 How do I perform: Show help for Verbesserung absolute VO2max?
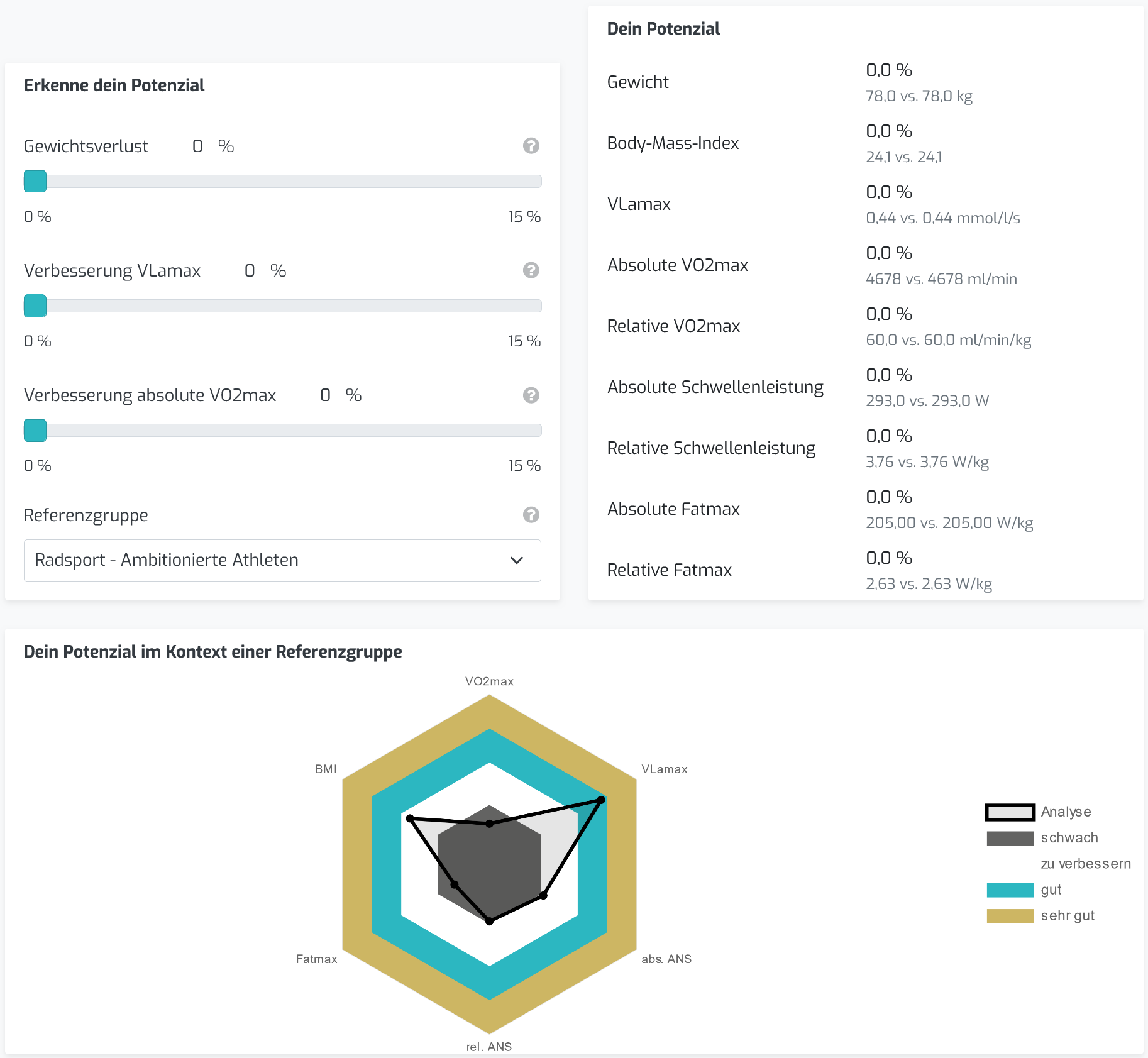pyautogui.click(x=531, y=395)
